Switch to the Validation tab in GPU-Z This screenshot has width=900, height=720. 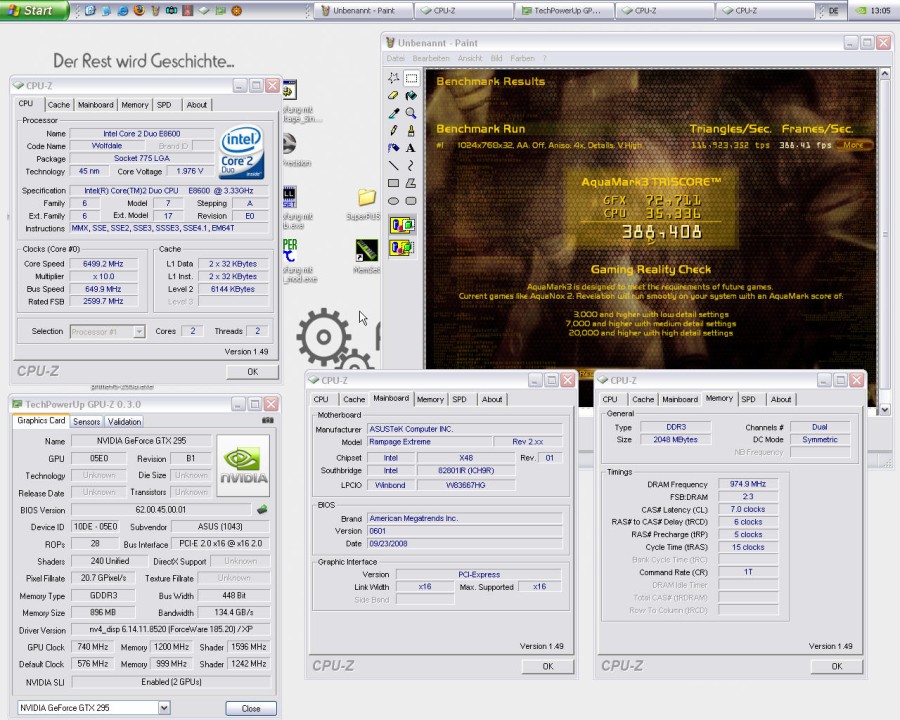125,421
